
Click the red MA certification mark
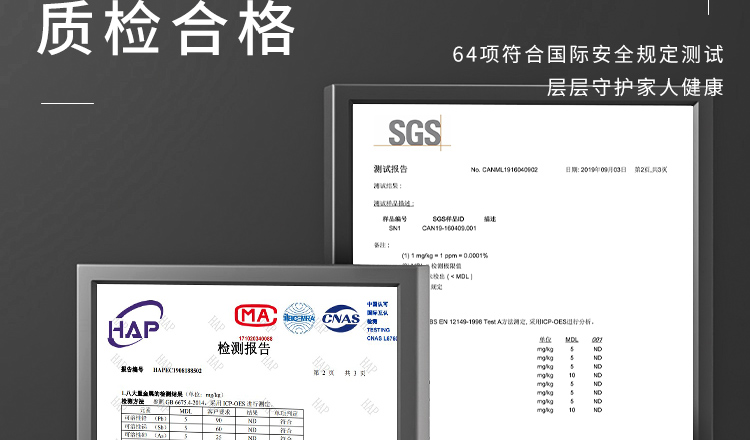256,316
